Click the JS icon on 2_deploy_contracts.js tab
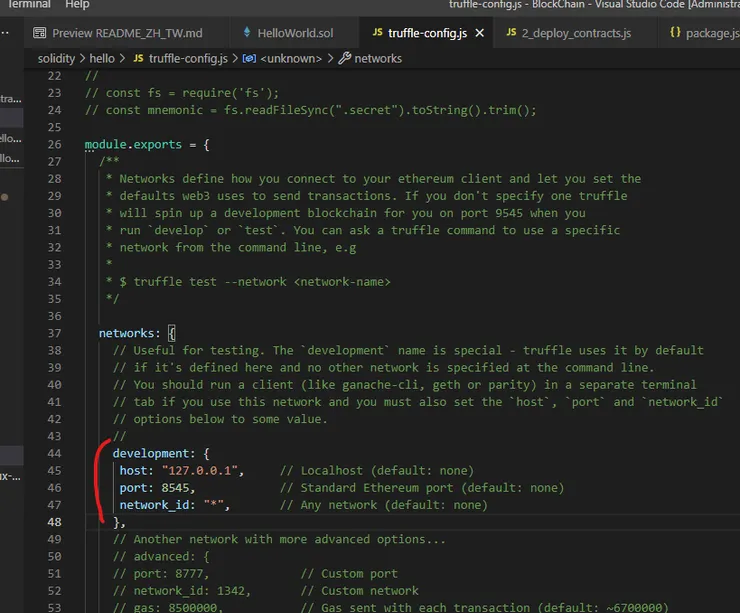The height and width of the screenshot is (613, 740). [510, 33]
